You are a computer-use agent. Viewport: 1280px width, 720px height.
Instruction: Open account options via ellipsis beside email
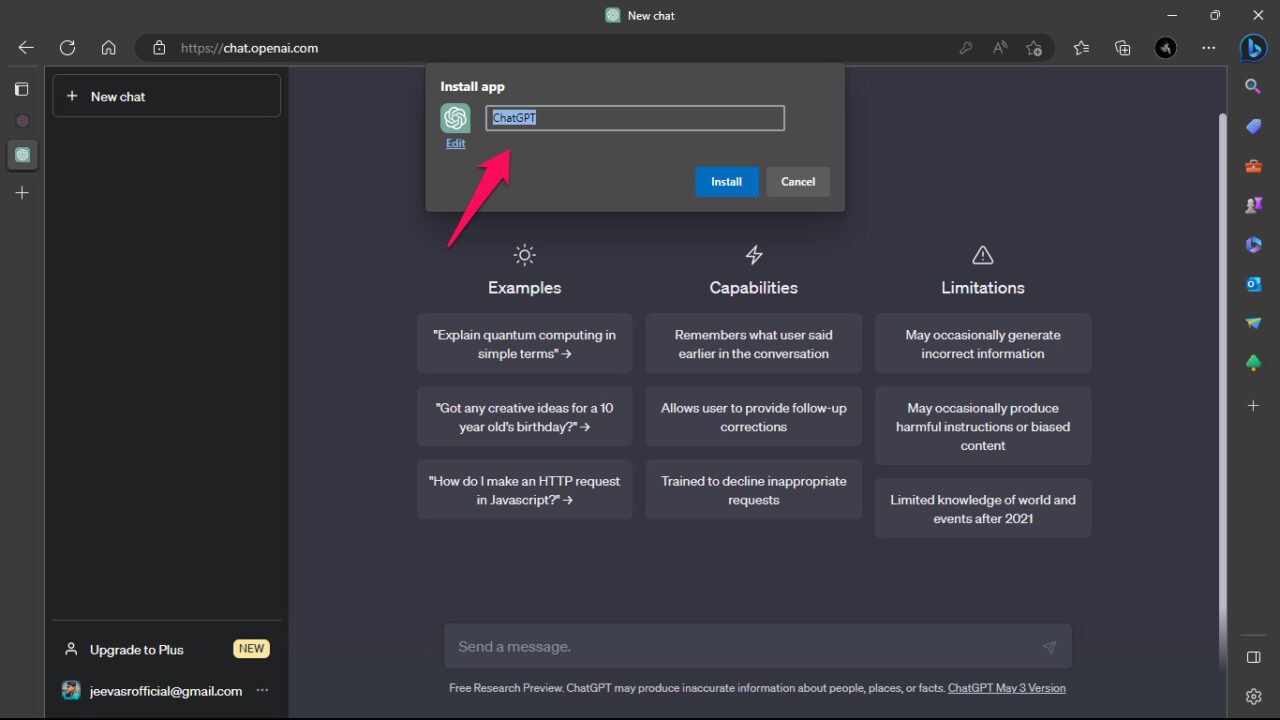click(x=262, y=690)
